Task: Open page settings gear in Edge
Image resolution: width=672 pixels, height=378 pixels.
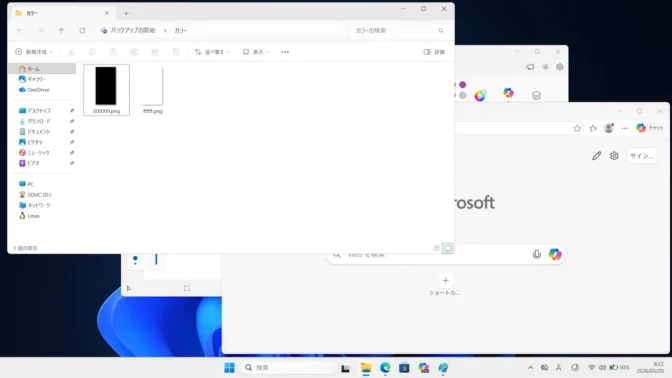Action: [614, 156]
